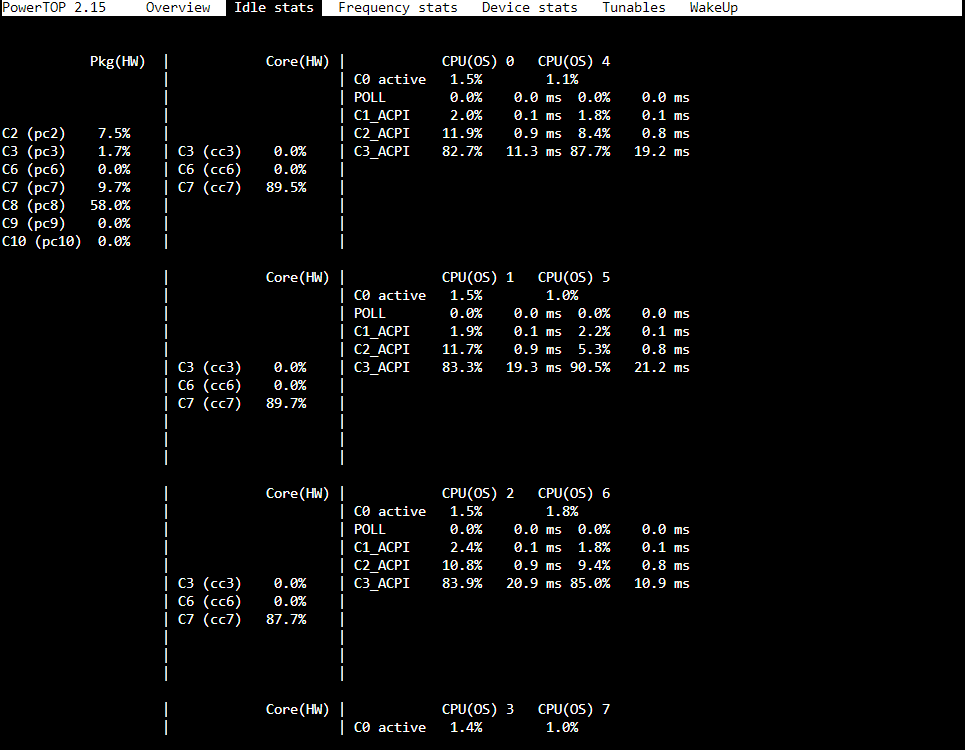
Task: Click the 90.5% C3_ACPI value of CPU 5
Action: [x=590, y=367]
